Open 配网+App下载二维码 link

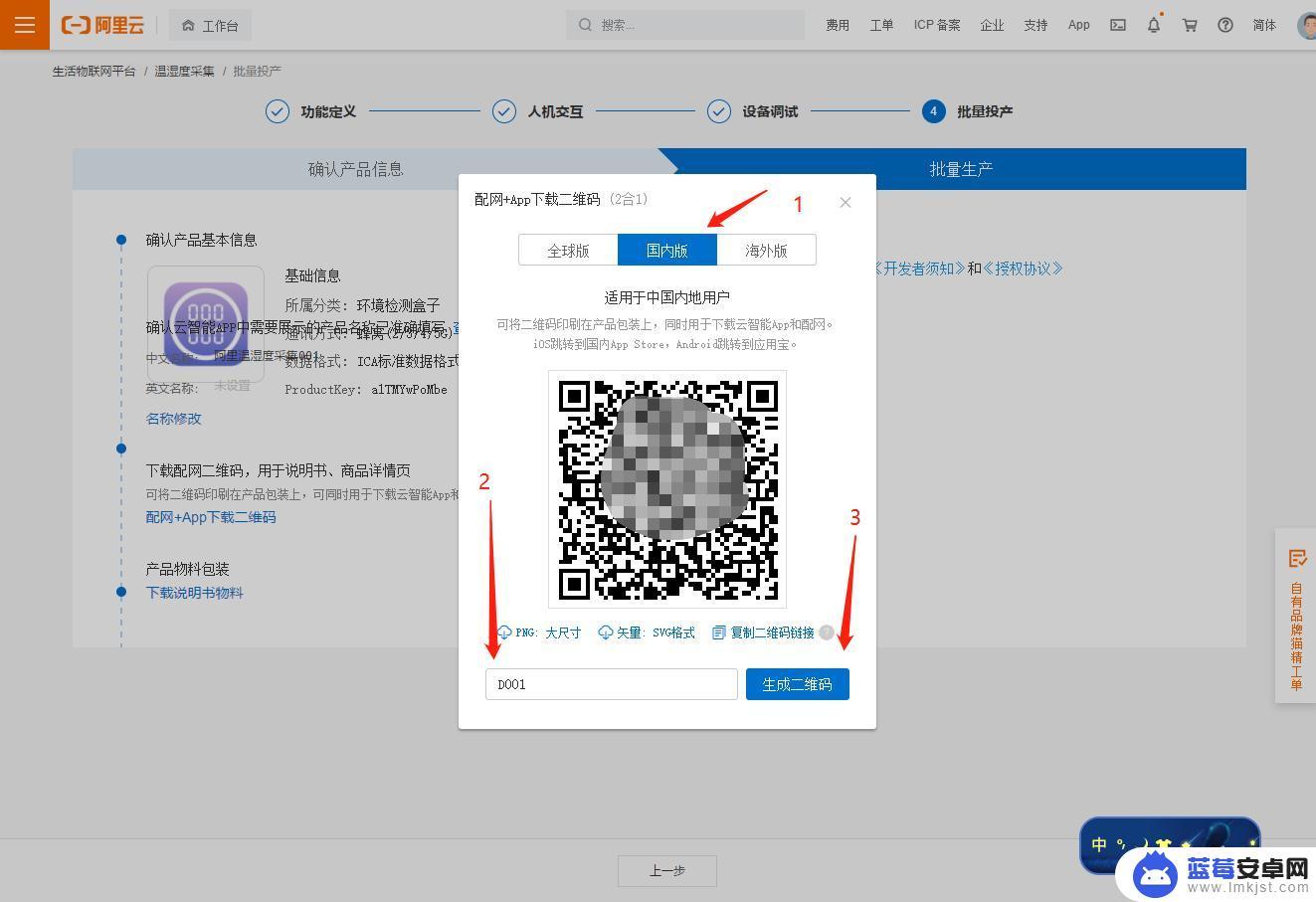click(x=211, y=517)
